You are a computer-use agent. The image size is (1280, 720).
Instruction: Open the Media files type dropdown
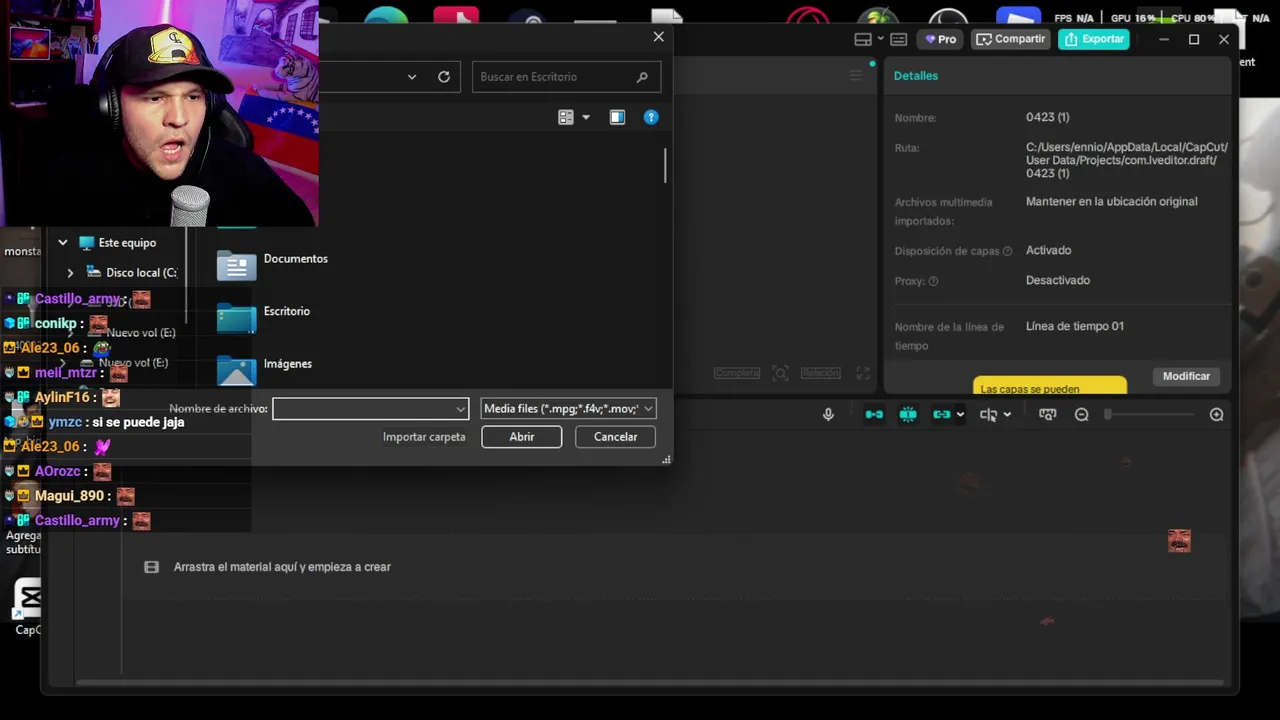(568, 408)
